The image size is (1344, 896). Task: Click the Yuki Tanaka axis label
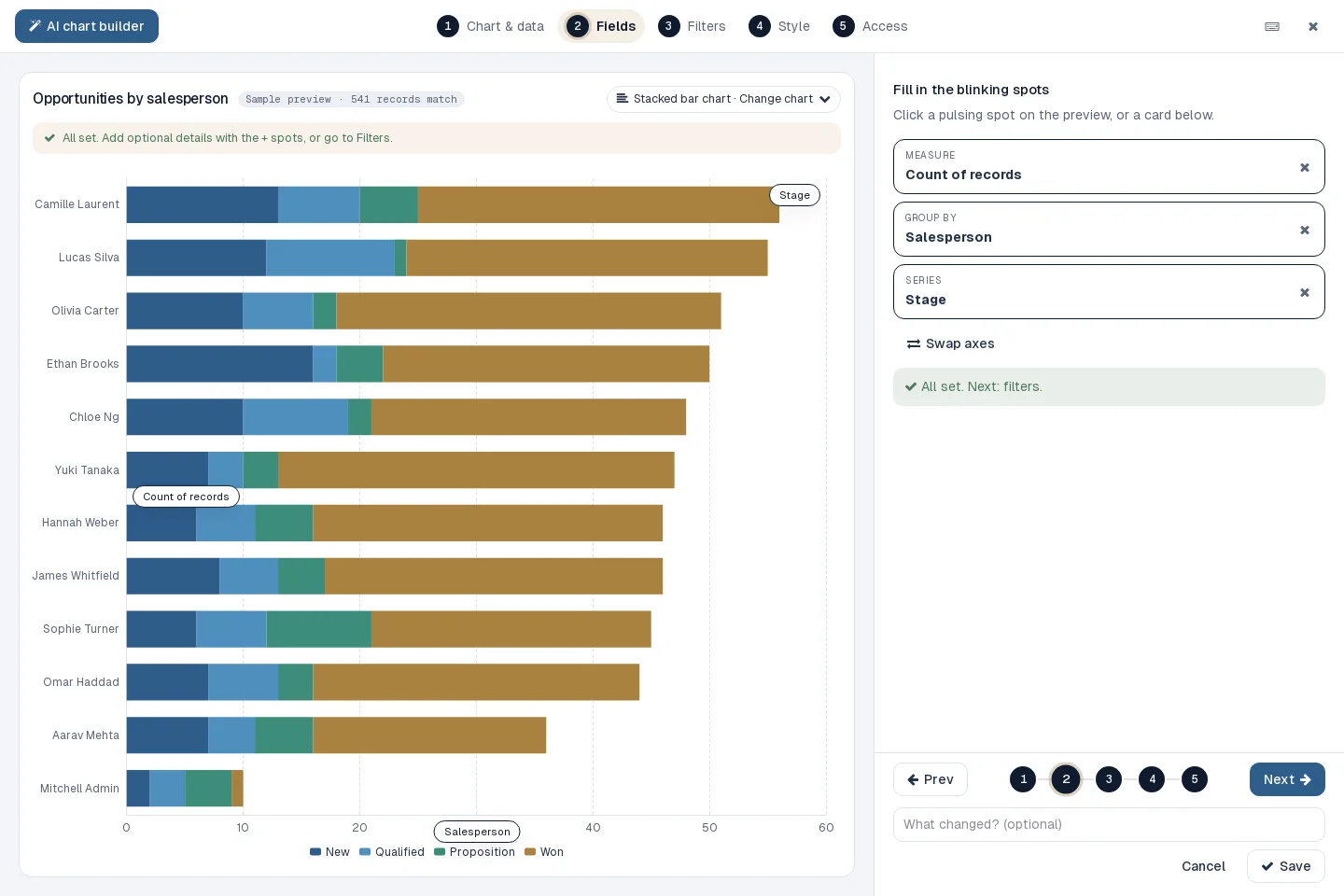pos(87,470)
